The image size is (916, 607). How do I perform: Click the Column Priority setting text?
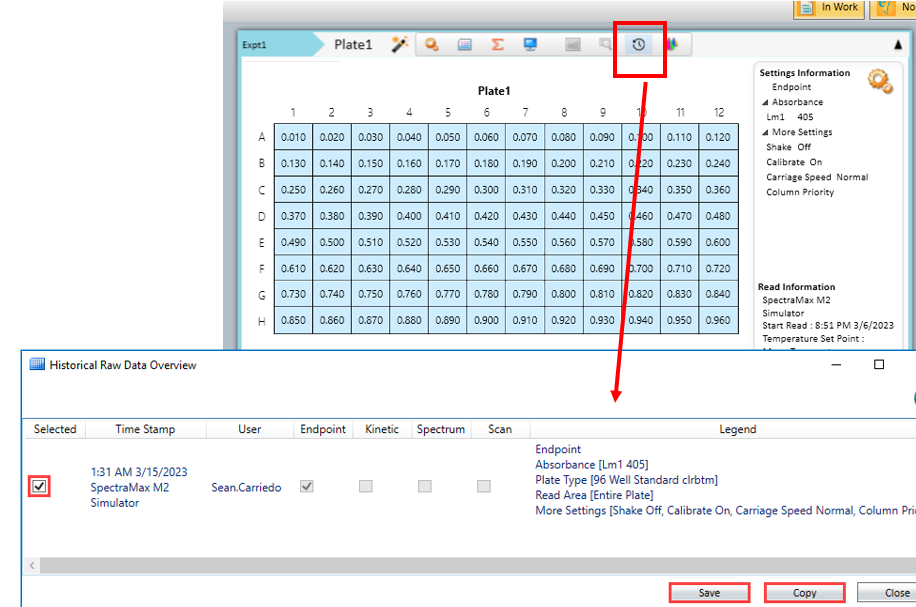(x=800, y=192)
